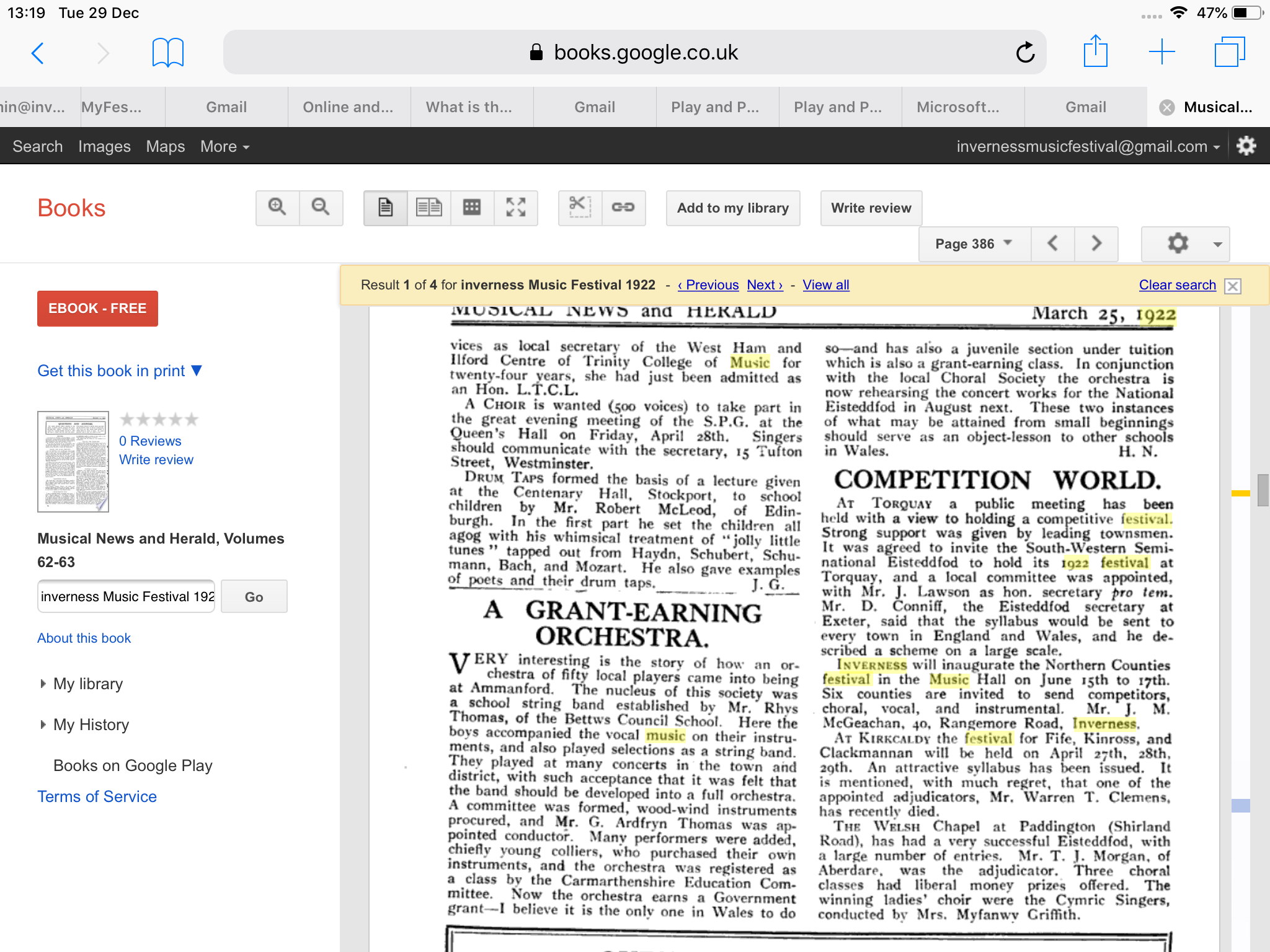The image size is (1270, 952).
Task: Open Images in Google bar
Action: coord(104,147)
